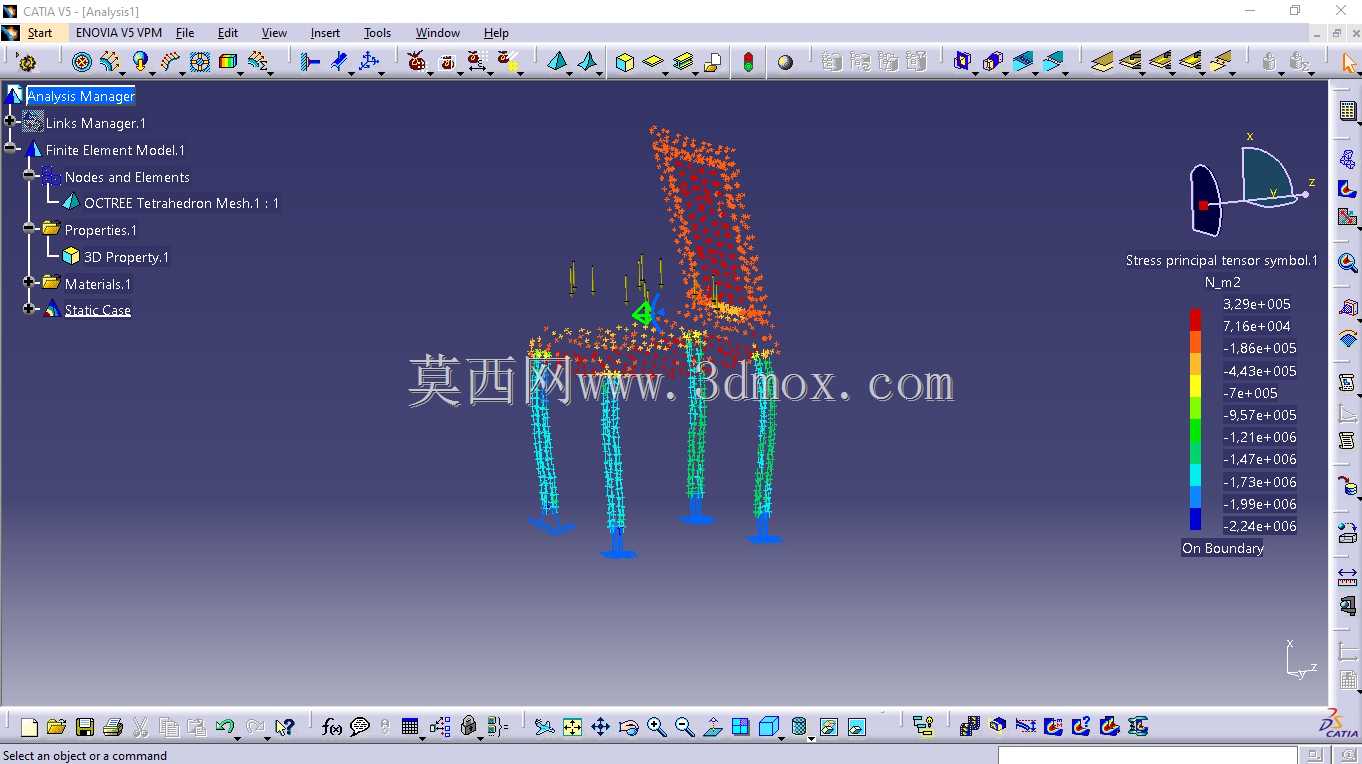
Task: Click the Zoom Out magnifier
Action: [684, 727]
